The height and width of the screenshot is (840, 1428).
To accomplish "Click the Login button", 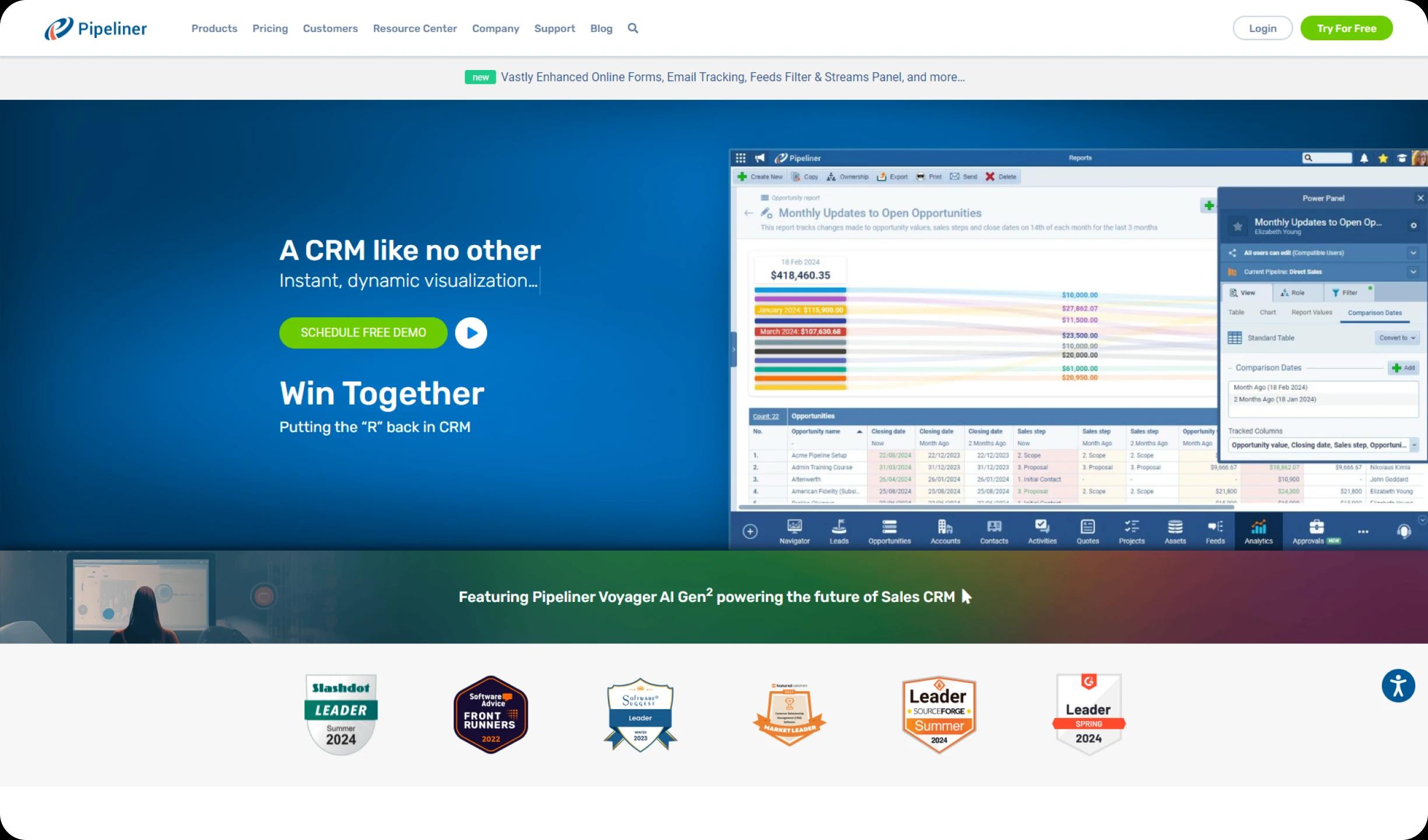I will click(x=1263, y=28).
